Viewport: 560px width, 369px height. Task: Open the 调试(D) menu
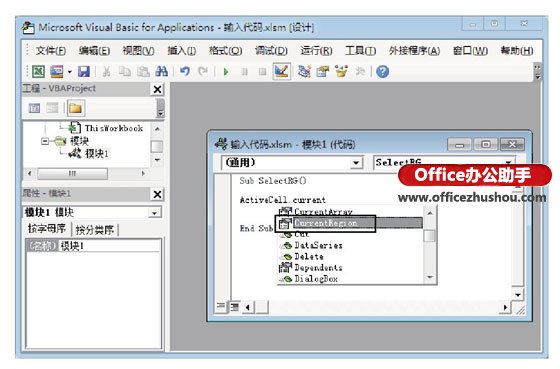pyautogui.click(x=271, y=51)
